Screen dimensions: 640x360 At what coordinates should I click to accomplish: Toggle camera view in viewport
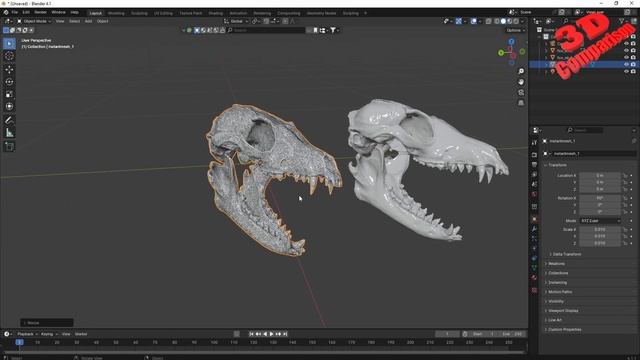(x=521, y=93)
